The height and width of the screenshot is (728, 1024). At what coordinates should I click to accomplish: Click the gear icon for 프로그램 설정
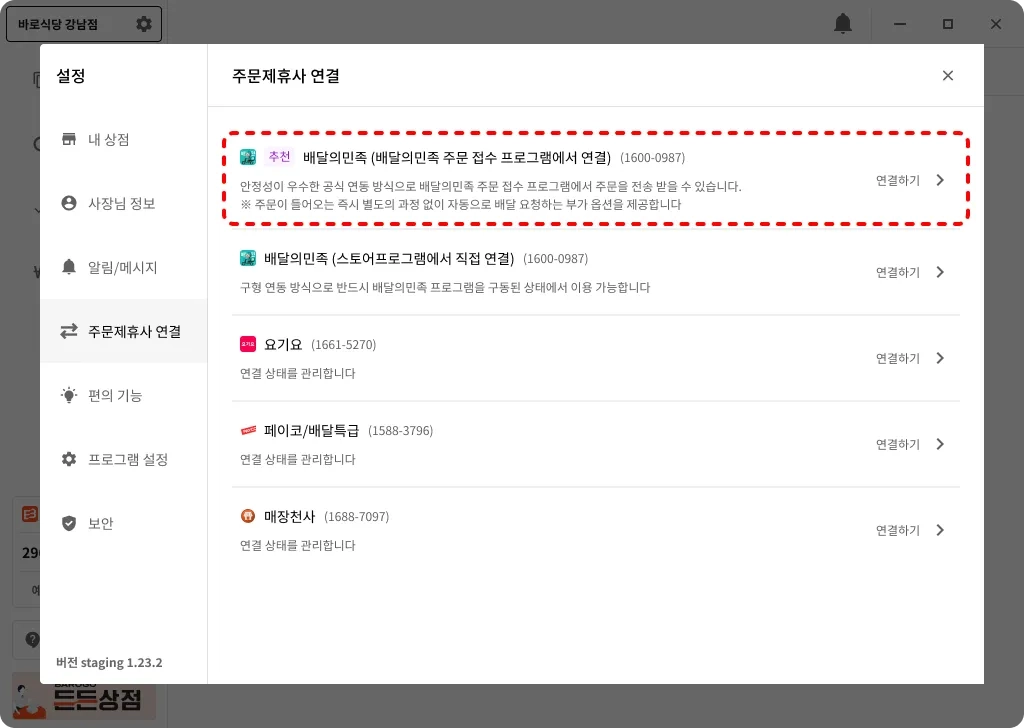69,459
